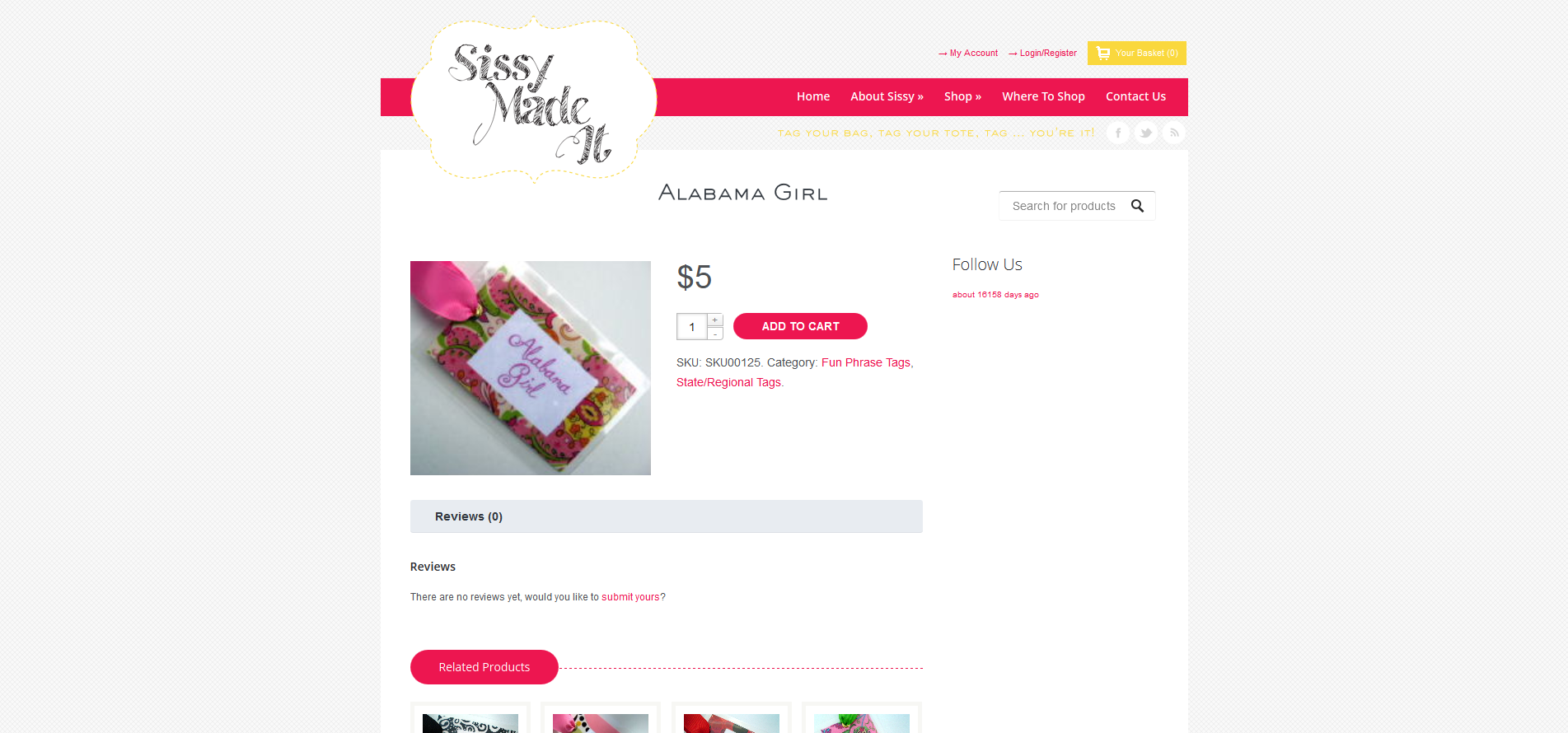This screenshot has height=733, width=1568.
Task: Open the Login/Register link
Action: point(1048,53)
